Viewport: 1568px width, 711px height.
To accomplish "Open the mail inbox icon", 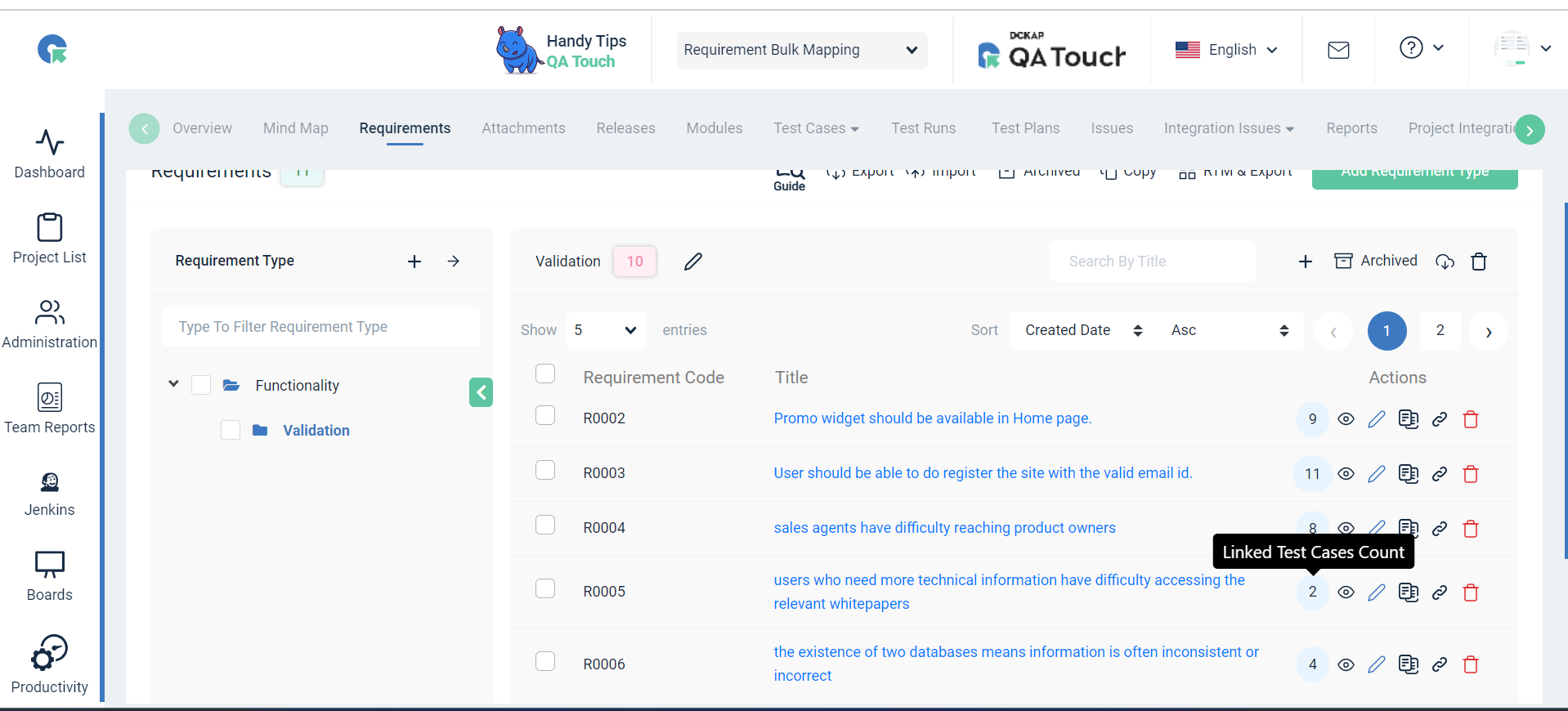I will coord(1338,51).
